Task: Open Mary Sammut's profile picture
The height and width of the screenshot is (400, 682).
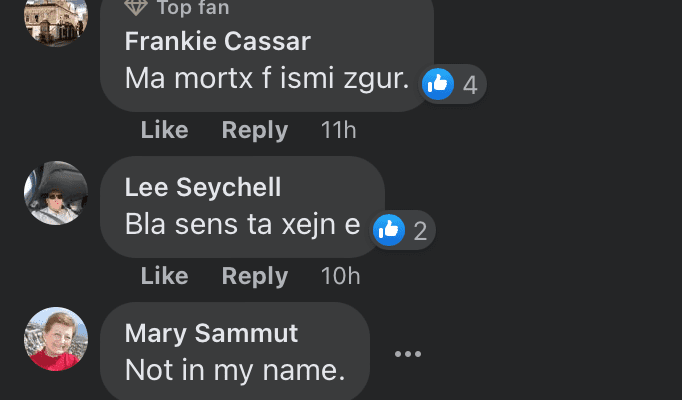Action: [56, 339]
